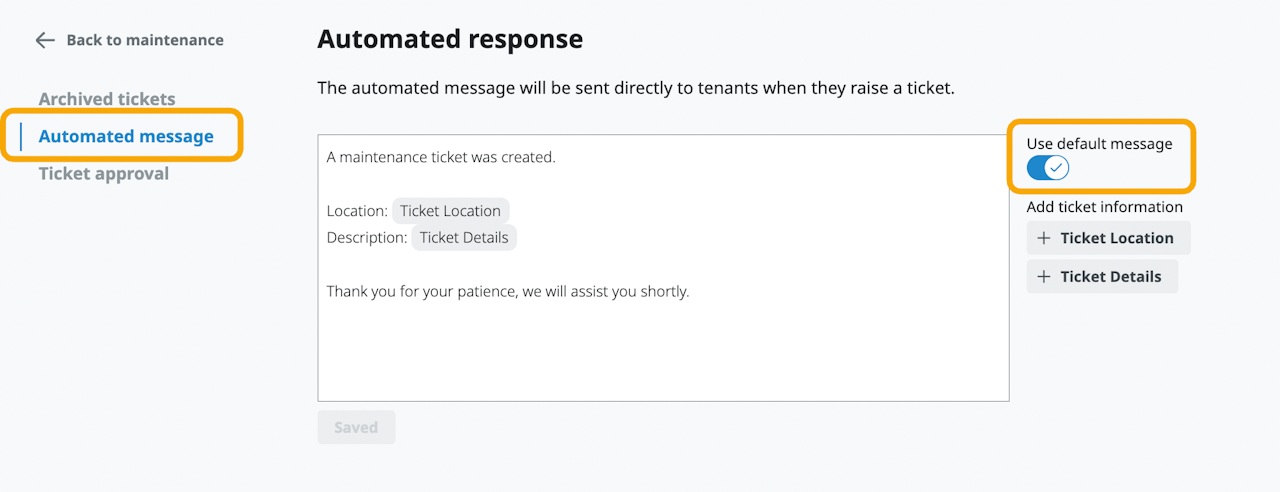Click the Use default message label
Viewport: 1280px width, 492px height.
(1099, 144)
